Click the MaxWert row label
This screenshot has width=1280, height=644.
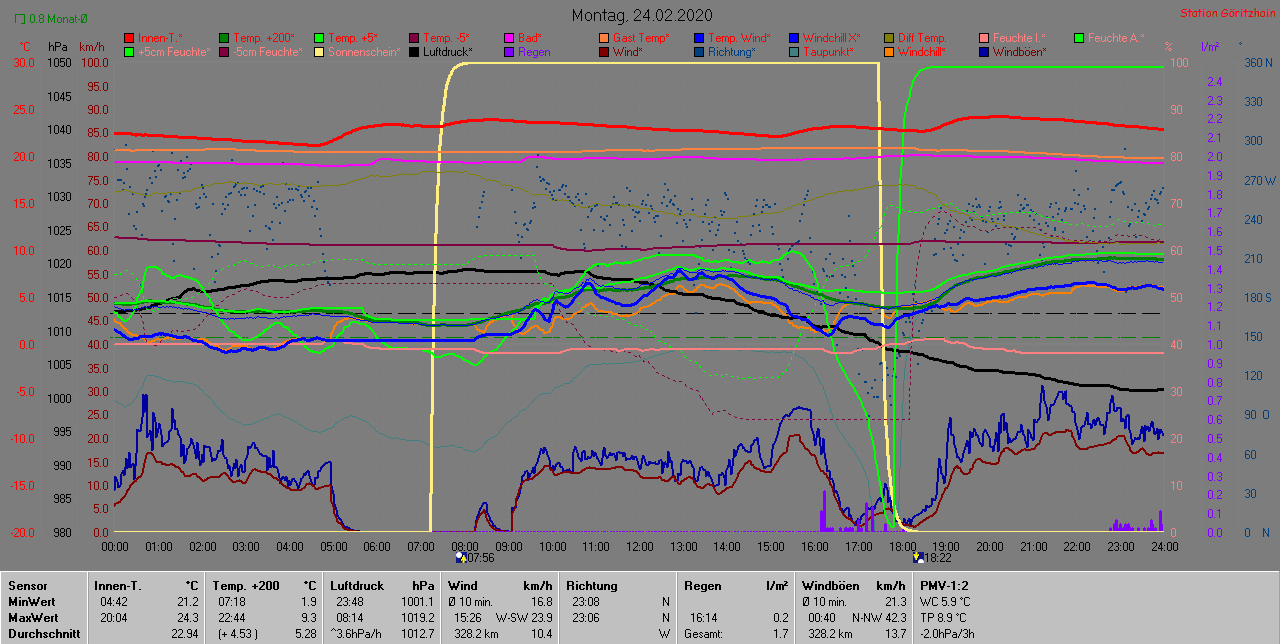[33, 618]
